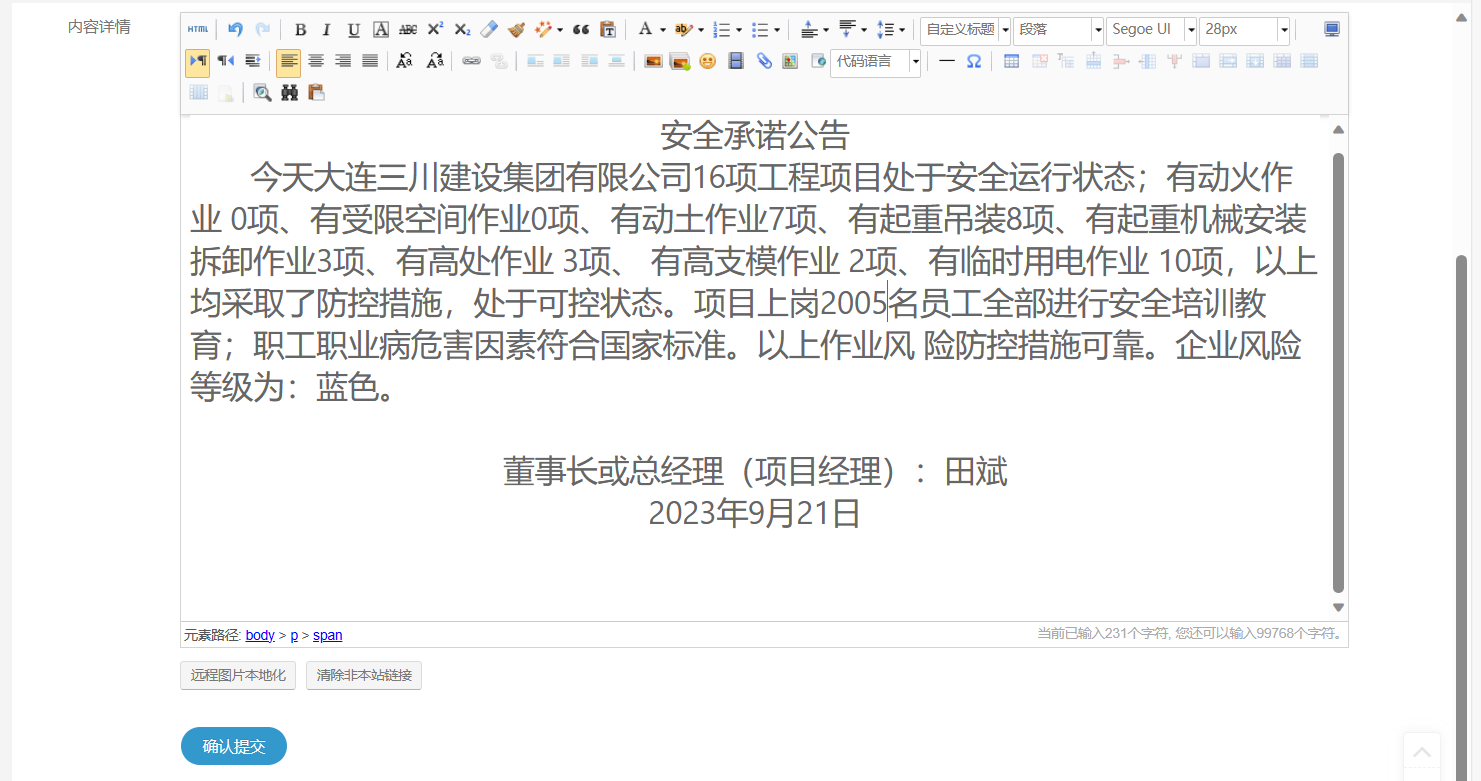This screenshot has width=1481, height=781.
Task: Clear formatting with the eraser icon
Action: [x=489, y=30]
